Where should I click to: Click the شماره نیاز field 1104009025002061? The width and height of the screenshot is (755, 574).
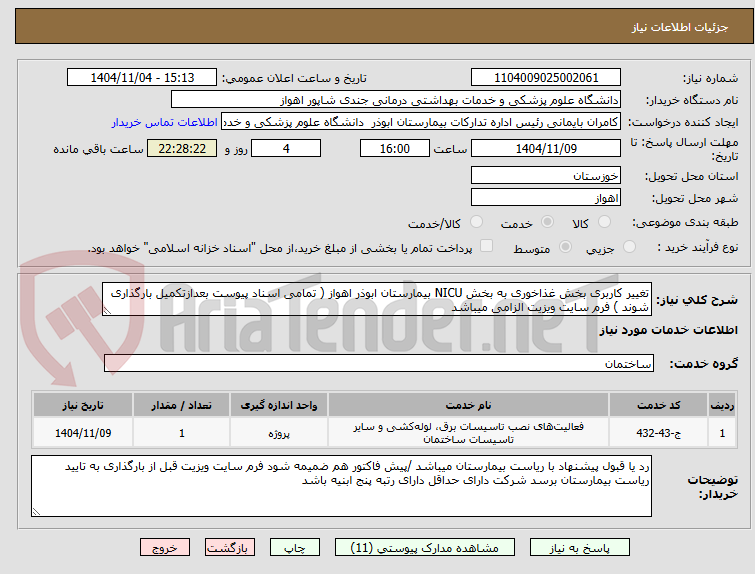click(546, 78)
